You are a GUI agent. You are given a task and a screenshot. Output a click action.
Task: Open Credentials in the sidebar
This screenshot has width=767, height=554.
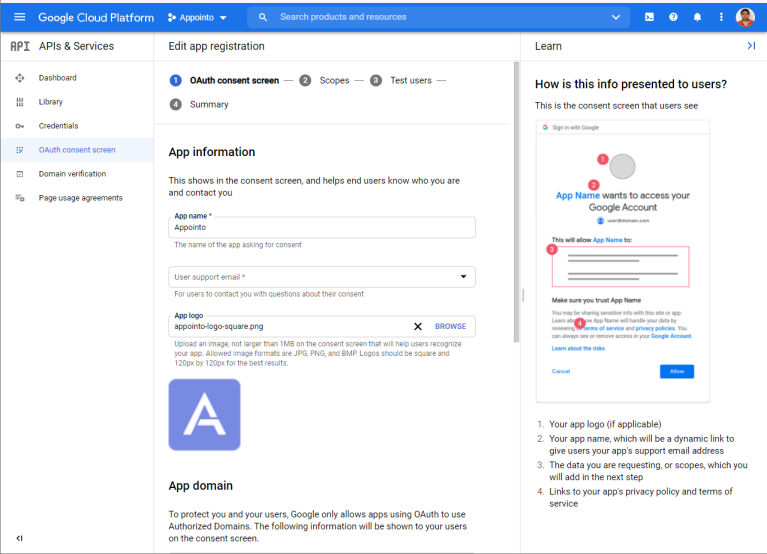pos(77,126)
